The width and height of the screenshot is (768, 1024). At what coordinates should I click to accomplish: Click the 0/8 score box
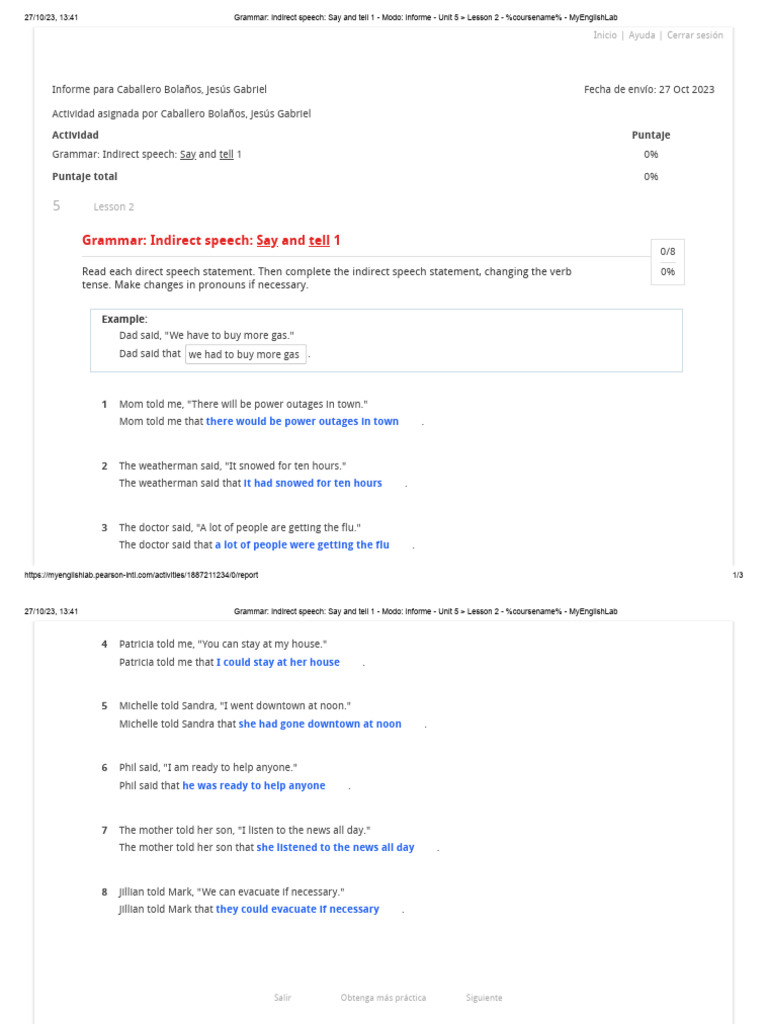pyautogui.click(x=667, y=252)
